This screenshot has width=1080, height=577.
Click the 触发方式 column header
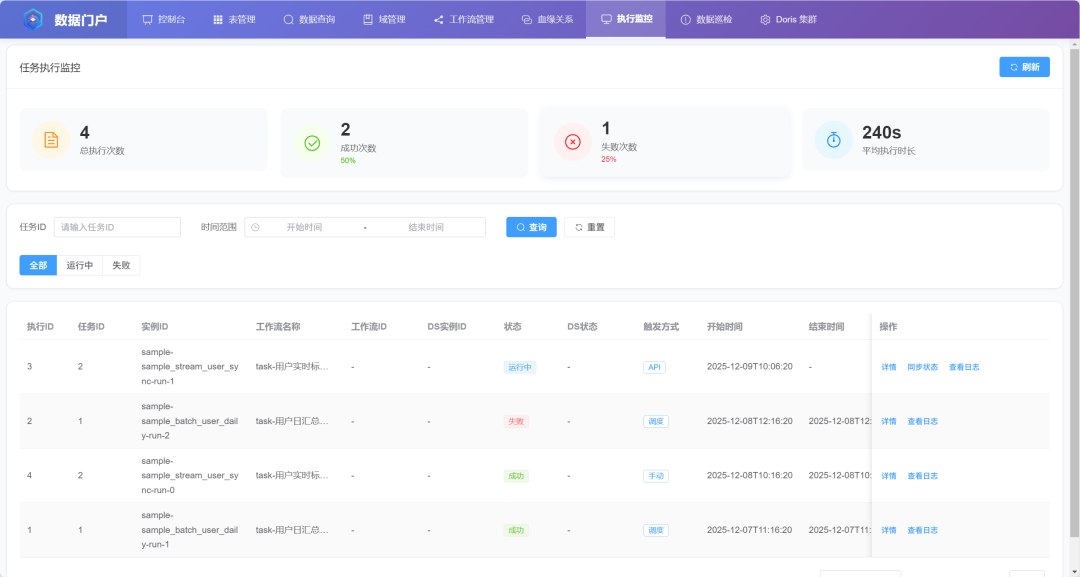tap(661, 326)
